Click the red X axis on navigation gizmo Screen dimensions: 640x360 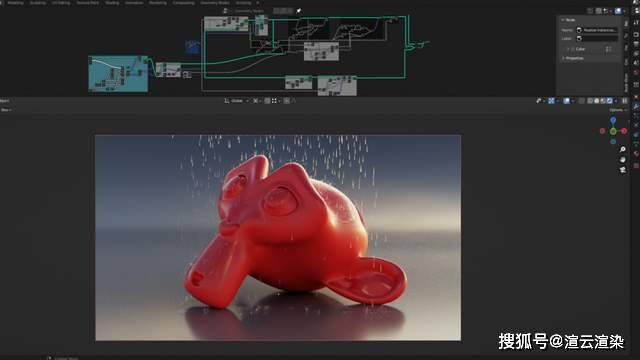(624, 131)
